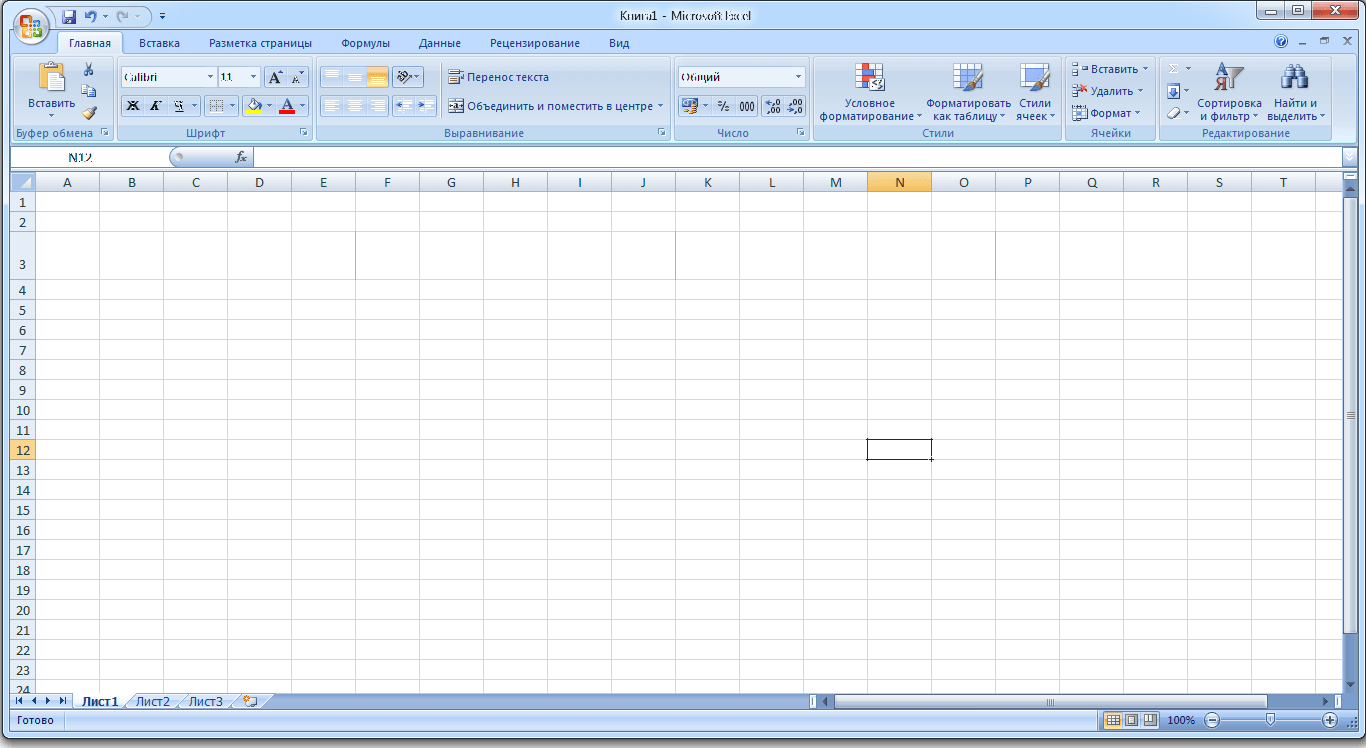
Task: Toggle Перенос текста wrap text
Action: click(x=498, y=77)
